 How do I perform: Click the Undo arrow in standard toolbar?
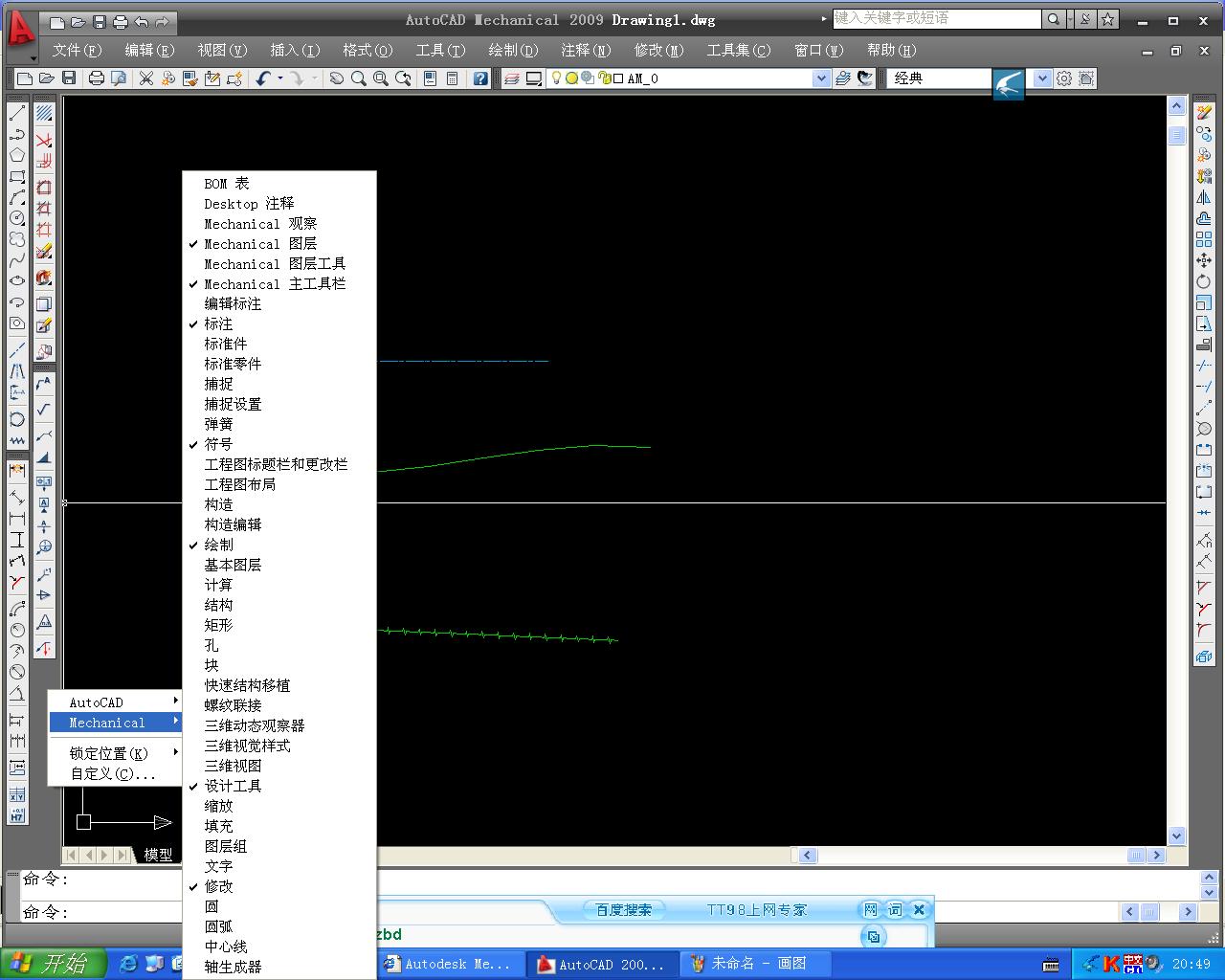pyautogui.click(x=263, y=78)
